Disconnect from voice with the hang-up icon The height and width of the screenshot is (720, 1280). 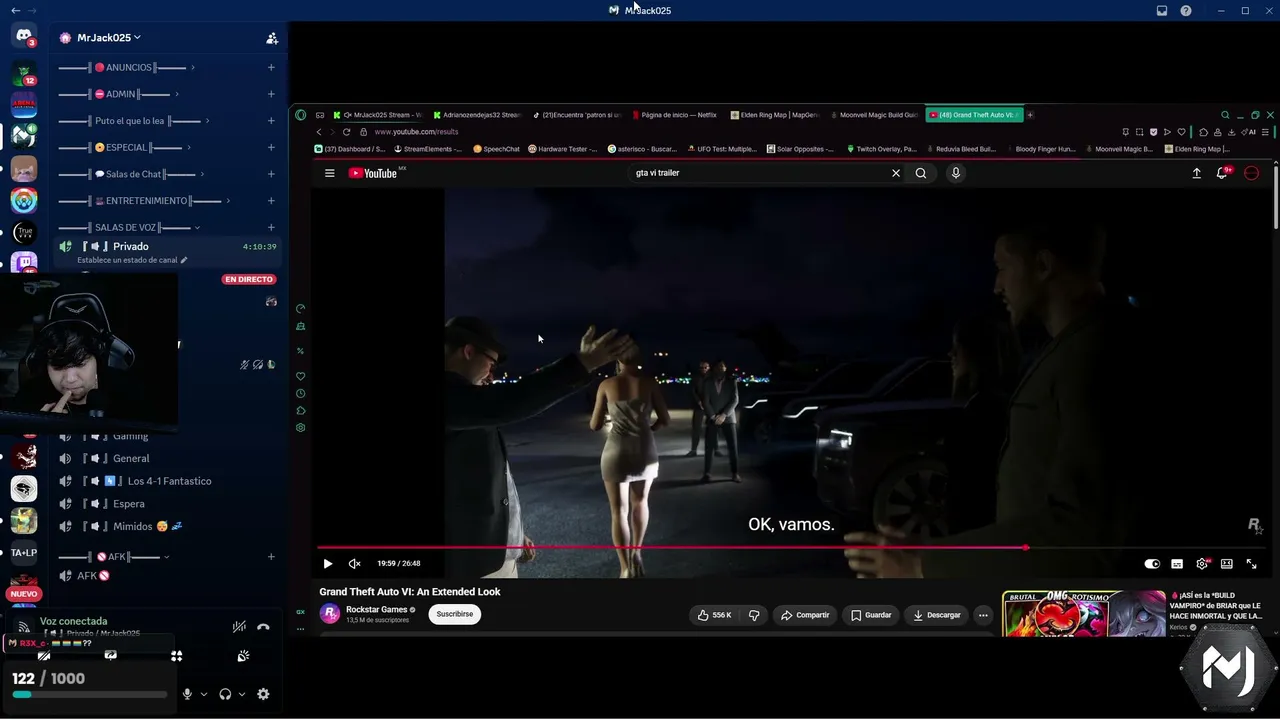coord(263,627)
